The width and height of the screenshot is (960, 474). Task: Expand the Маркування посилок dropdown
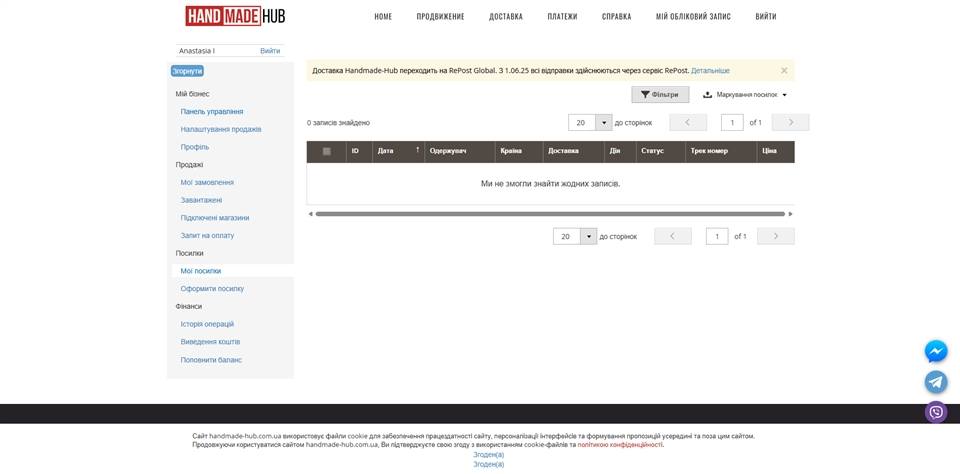click(745, 95)
